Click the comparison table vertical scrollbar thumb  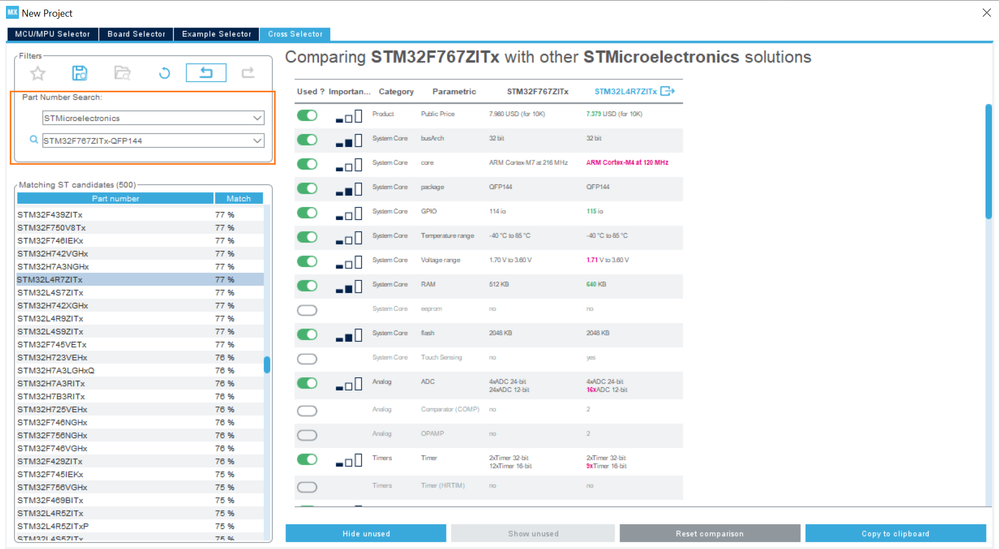pyautogui.click(x=989, y=161)
